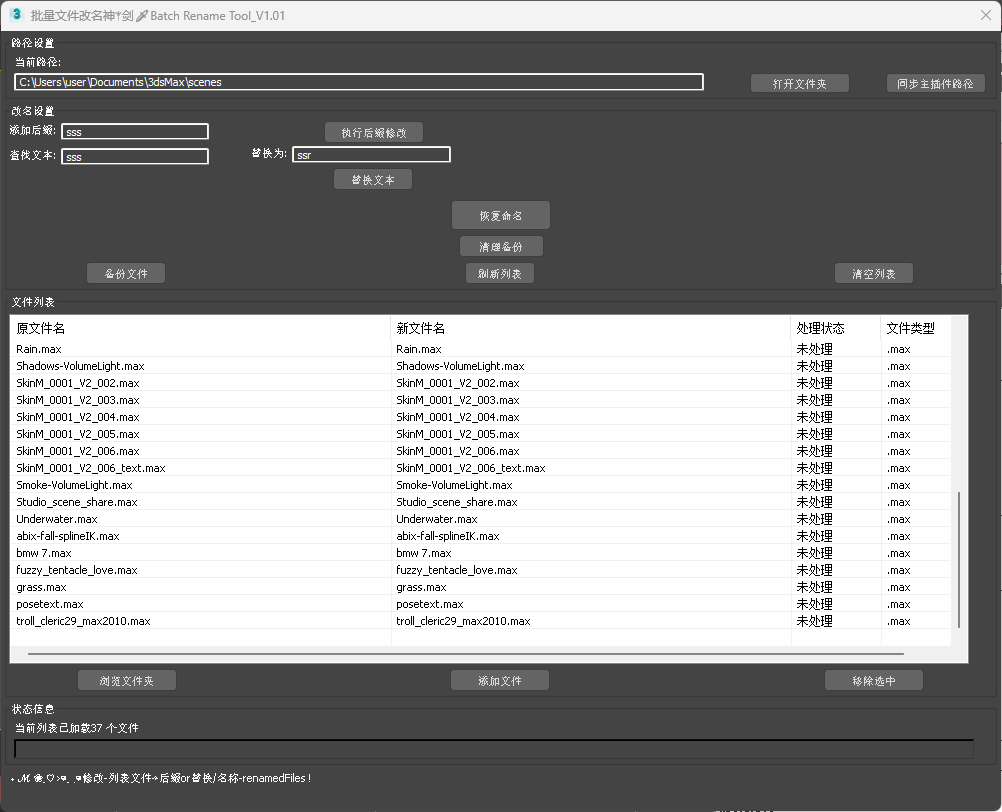Image resolution: width=1002 pixels, height=812 pixels.
Task: Clear the list using 清空列表
Action: 873,274
